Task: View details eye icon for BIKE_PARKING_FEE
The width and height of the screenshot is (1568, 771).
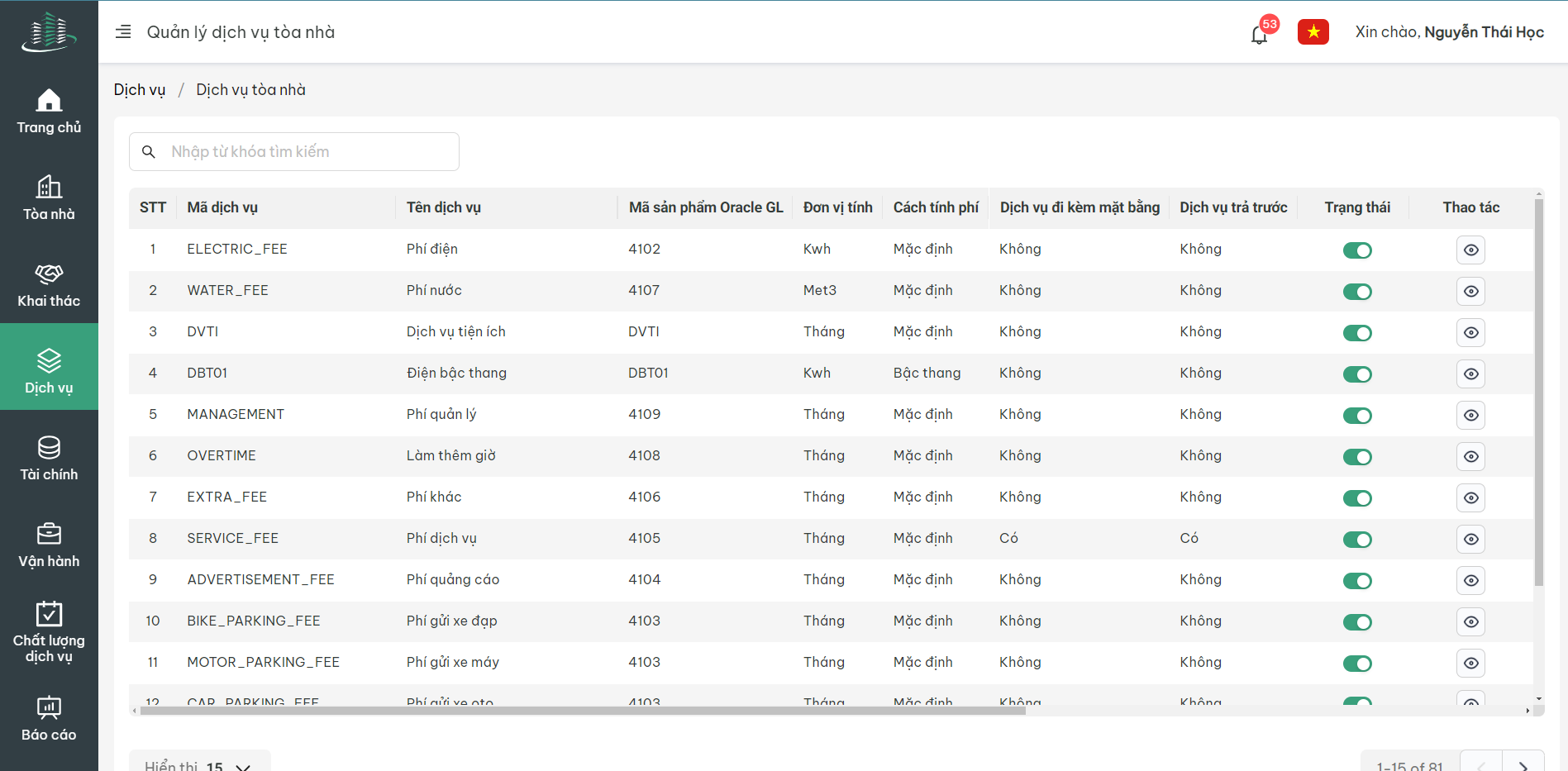Action: [1470, 621]
